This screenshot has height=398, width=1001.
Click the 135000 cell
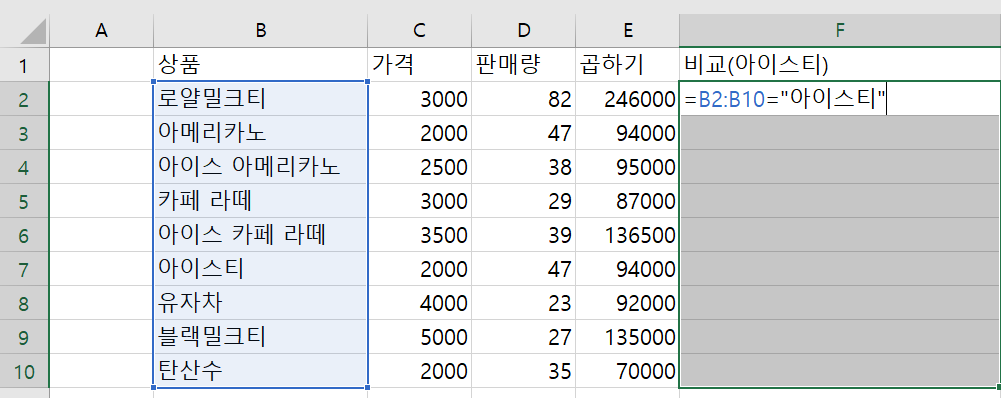pos(628,337)
